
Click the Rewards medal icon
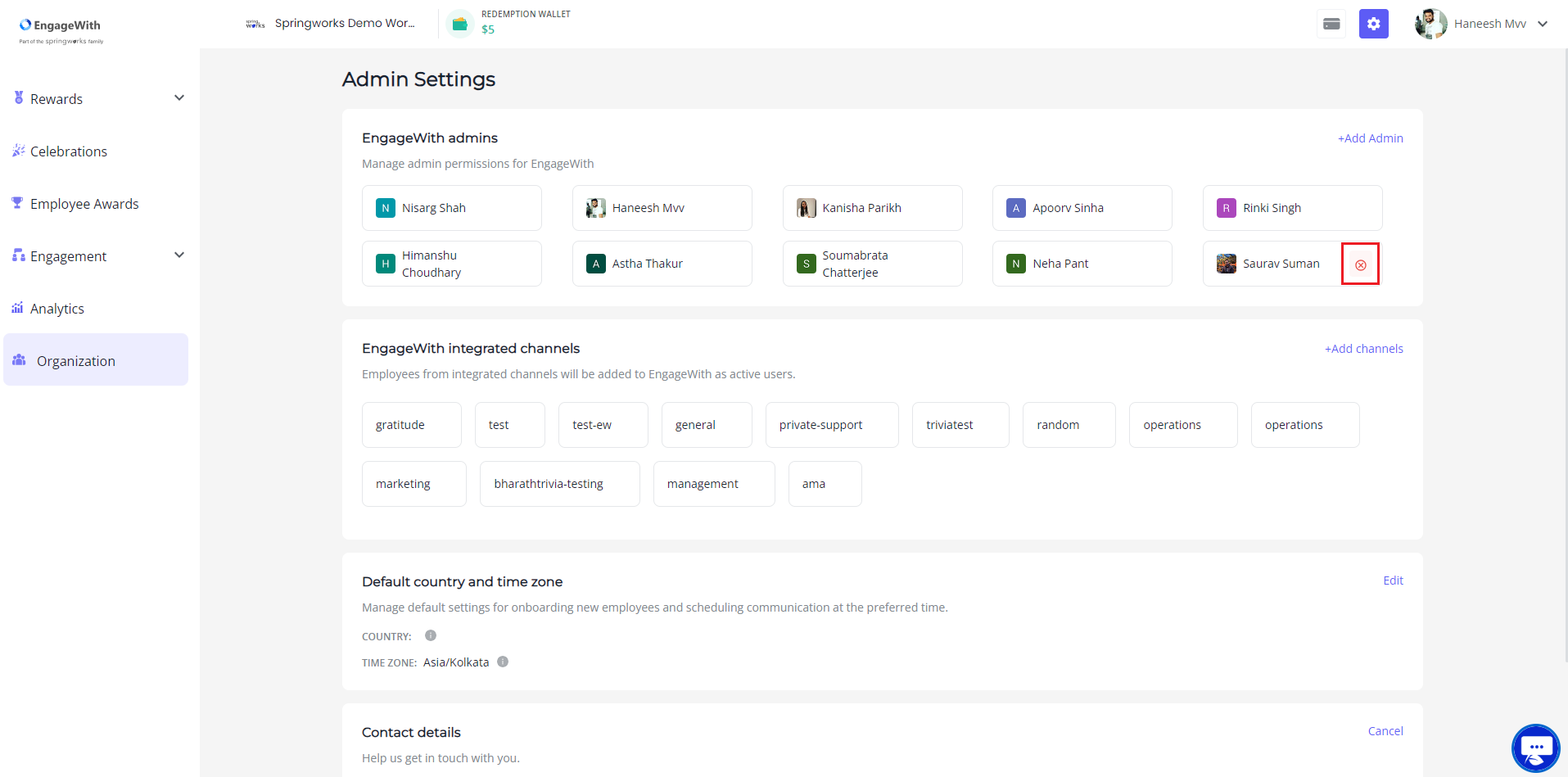[18, 97]
